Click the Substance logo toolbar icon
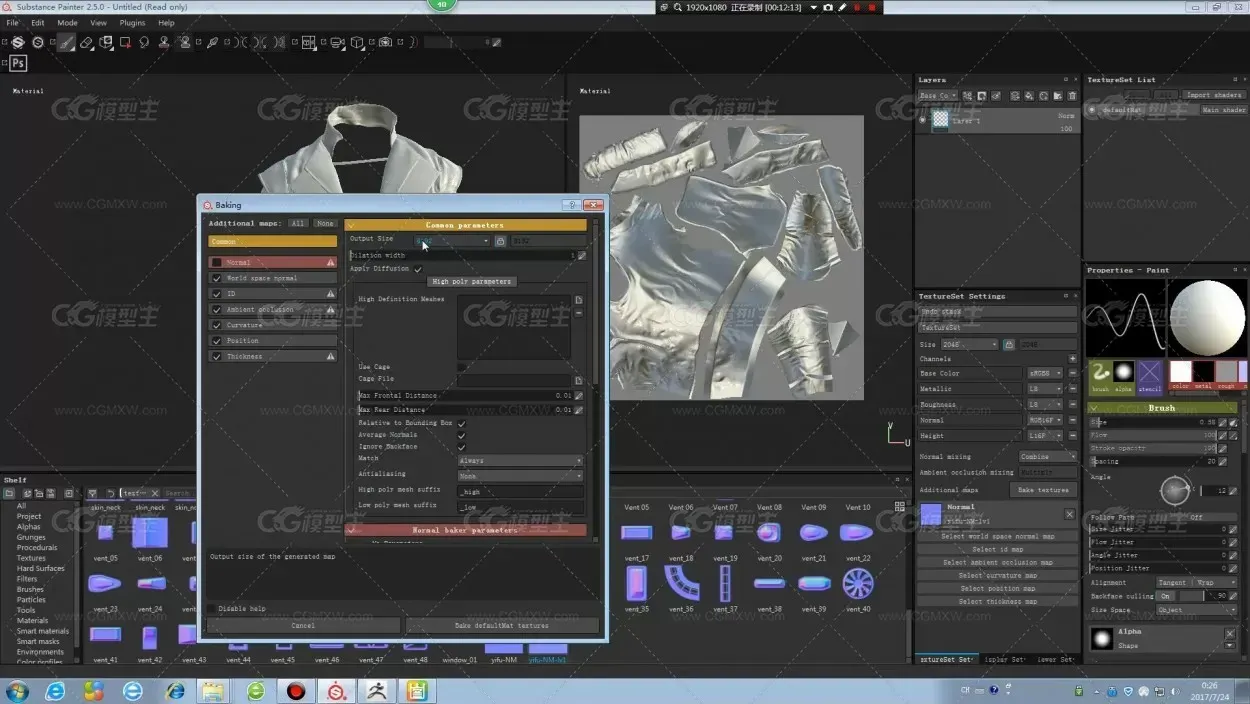 pos(17,43)
